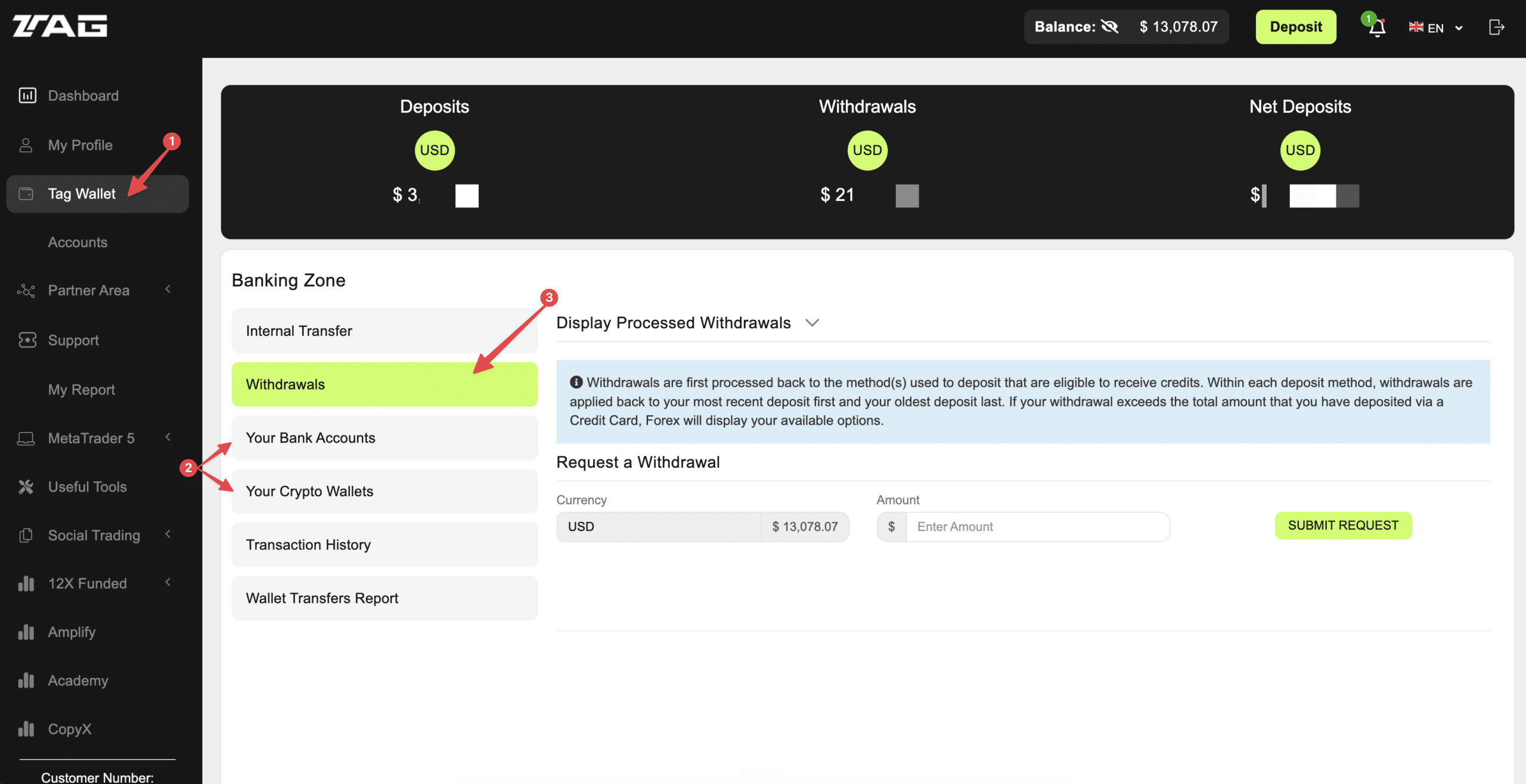The width and height of the screenshot is (1526, 784).
Task: Click the withdrawal info notice icon
Action: point(576,382)
